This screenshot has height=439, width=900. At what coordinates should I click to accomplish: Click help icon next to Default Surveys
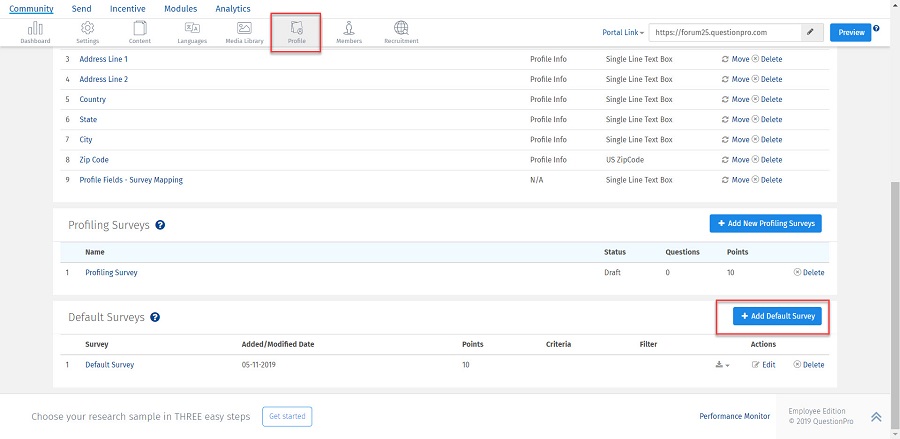(155, 317)
